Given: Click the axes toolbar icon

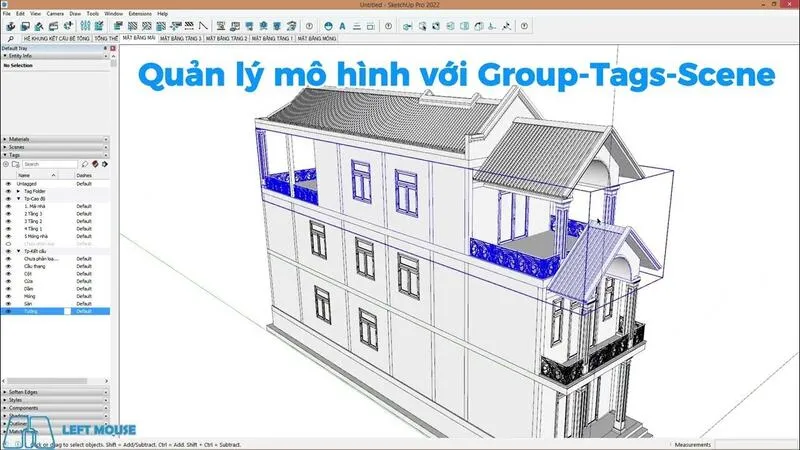Looking at the screenshot, I should (492, 26).
